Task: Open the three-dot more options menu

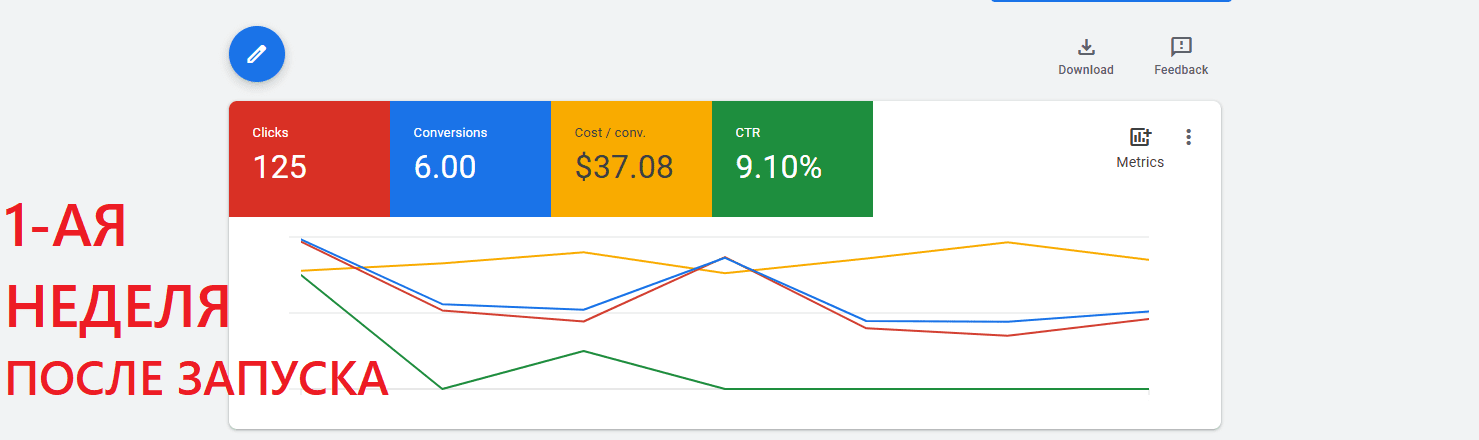Action: (x=1188, y=137)
